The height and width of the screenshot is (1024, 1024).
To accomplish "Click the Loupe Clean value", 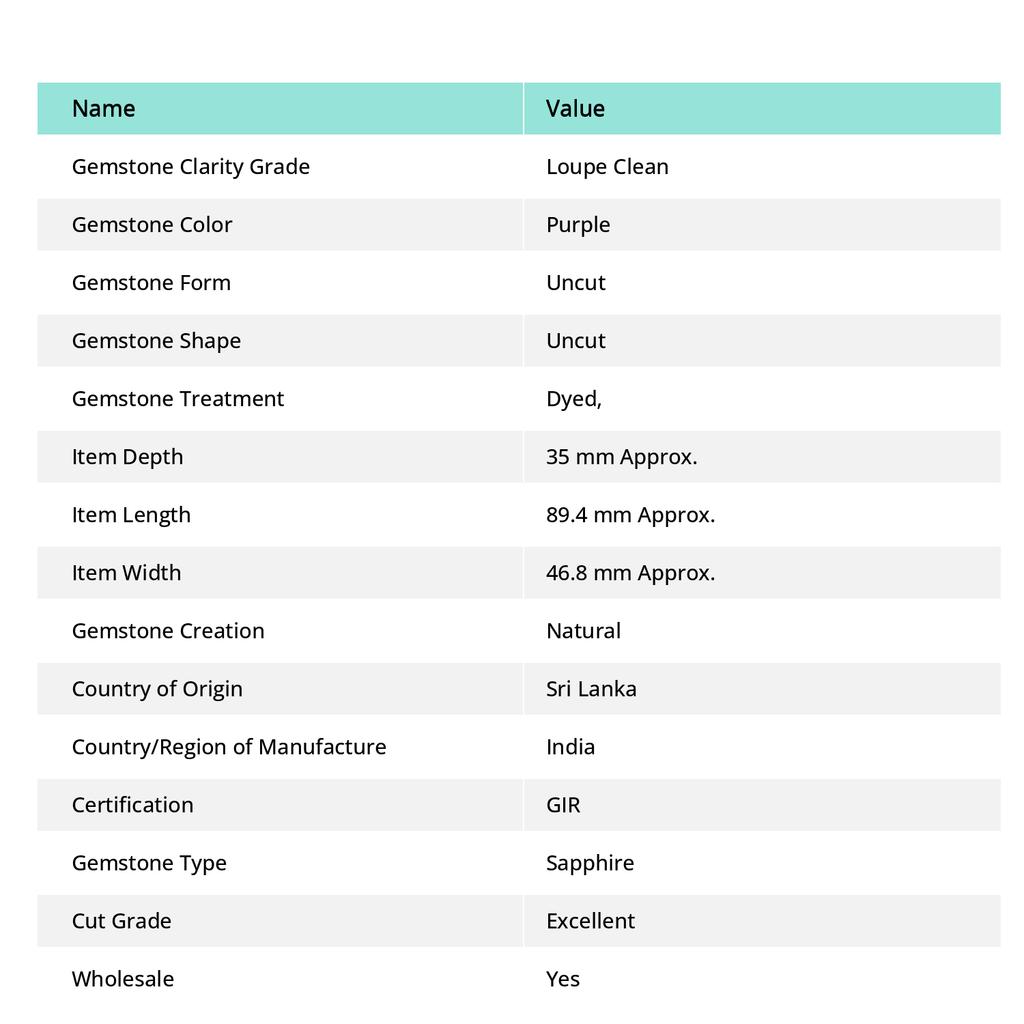I will click(x=607, y=167).
